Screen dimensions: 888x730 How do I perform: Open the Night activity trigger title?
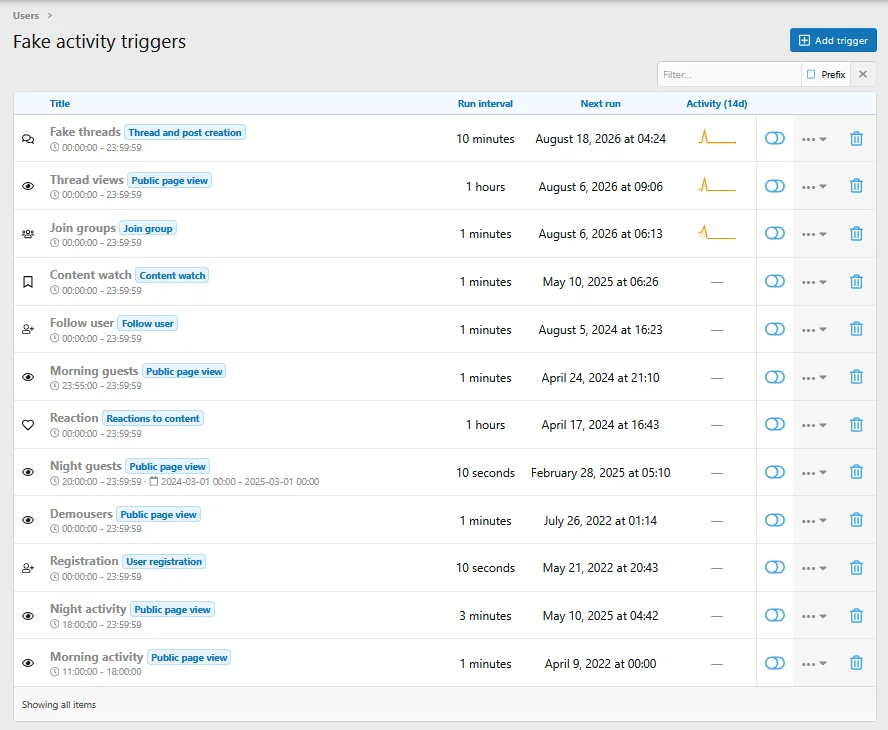click(88, 609)
